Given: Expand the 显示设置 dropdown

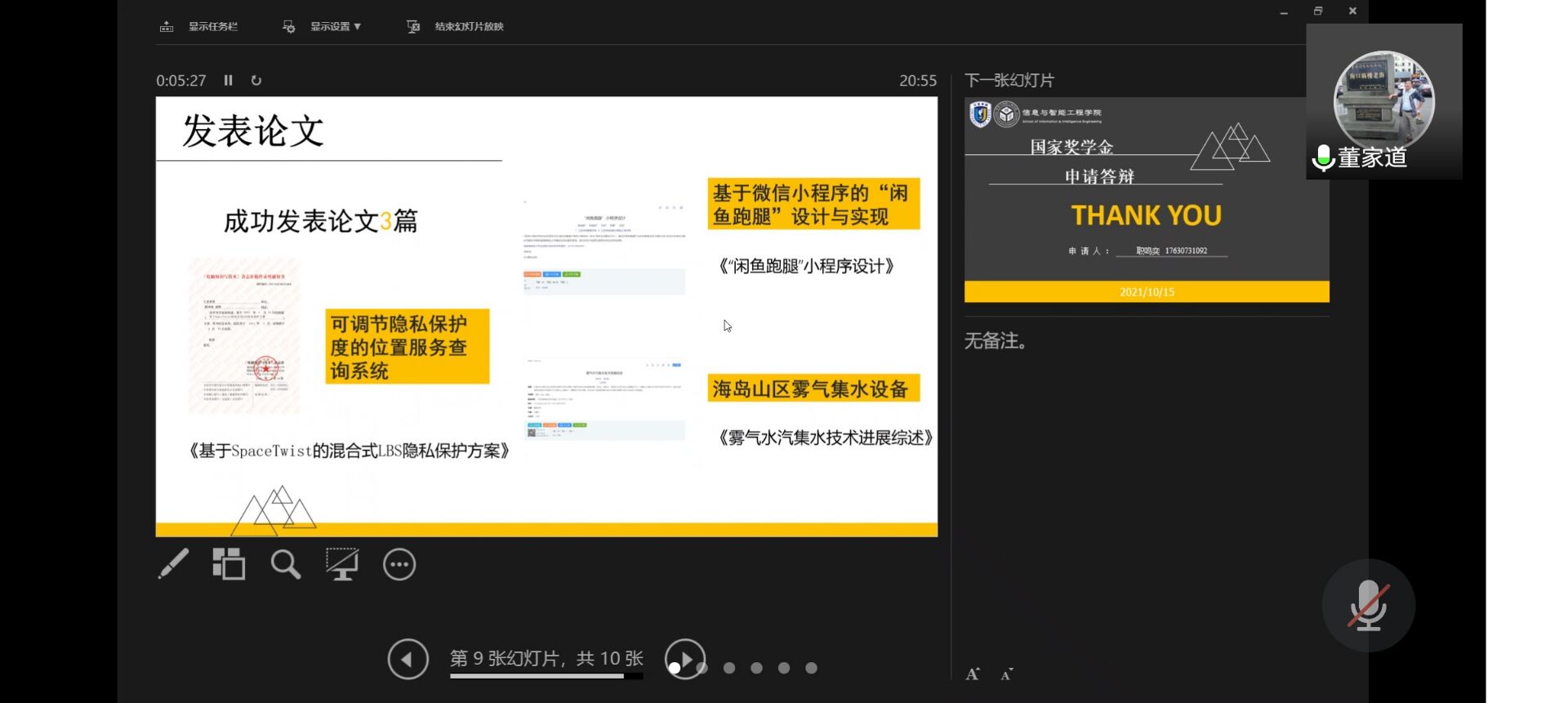Looking at the screenshot, I should [x=335, y=26].
